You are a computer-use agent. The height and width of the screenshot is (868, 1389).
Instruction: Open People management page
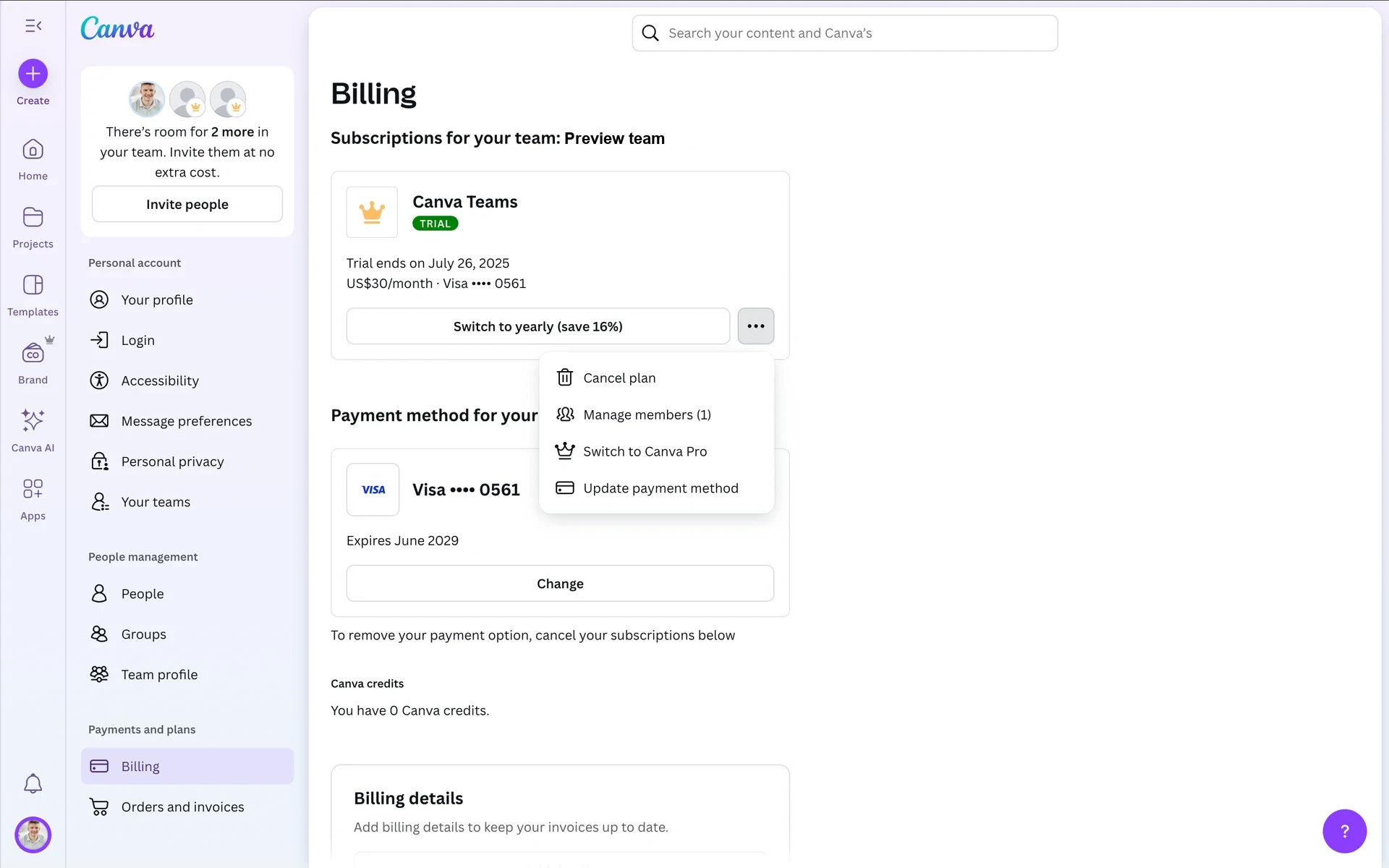[187, 594]
